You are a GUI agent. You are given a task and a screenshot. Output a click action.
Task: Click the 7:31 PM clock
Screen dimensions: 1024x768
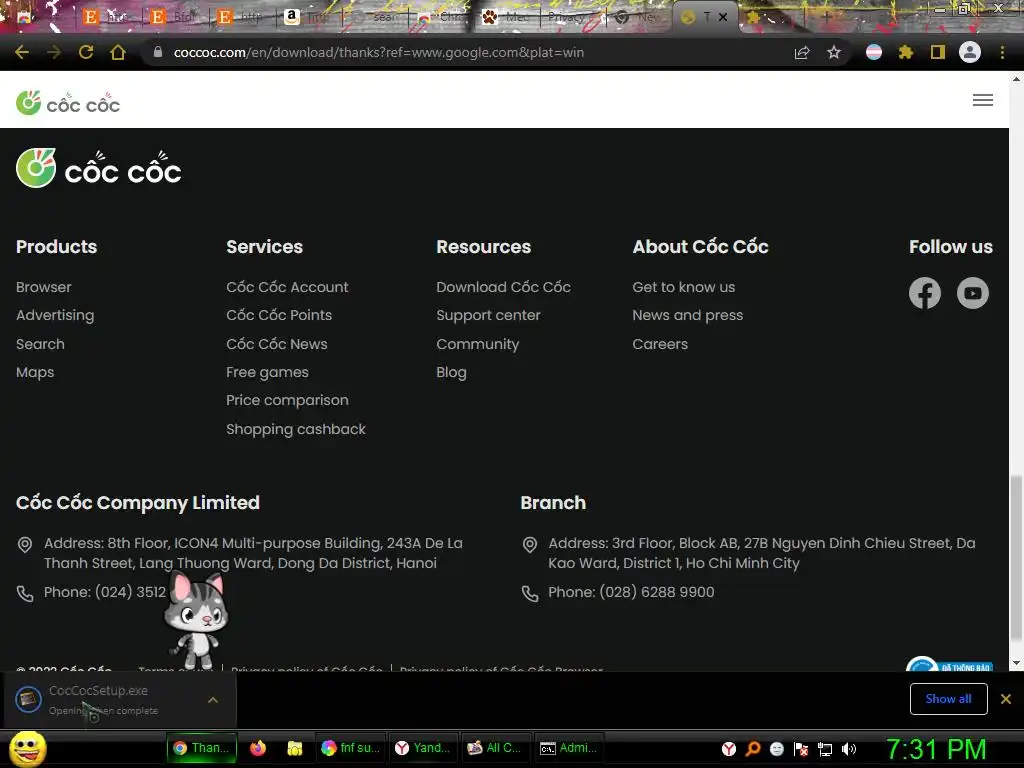[936, 749]
